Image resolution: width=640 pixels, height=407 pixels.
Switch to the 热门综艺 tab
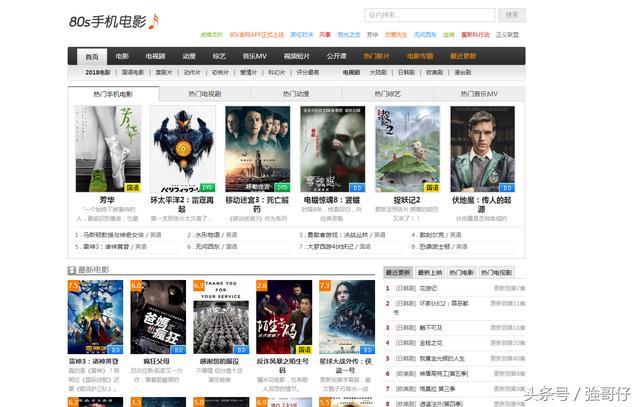[387, 94]
